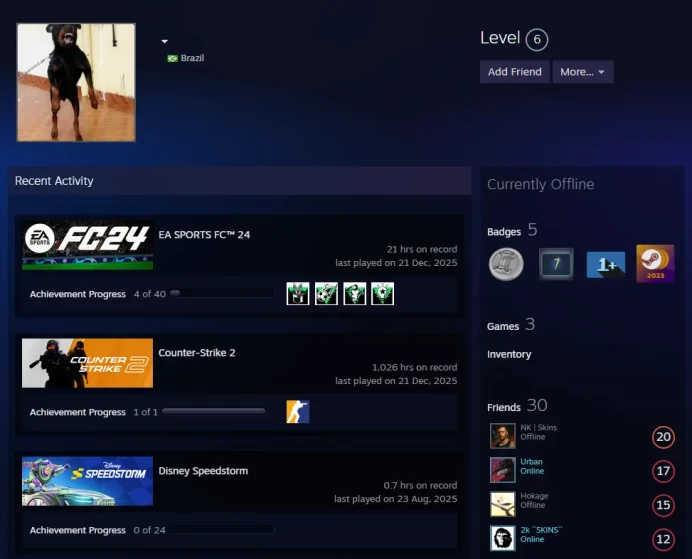
Task: Click Hokage friend avatar
Action: click(503, 504)
